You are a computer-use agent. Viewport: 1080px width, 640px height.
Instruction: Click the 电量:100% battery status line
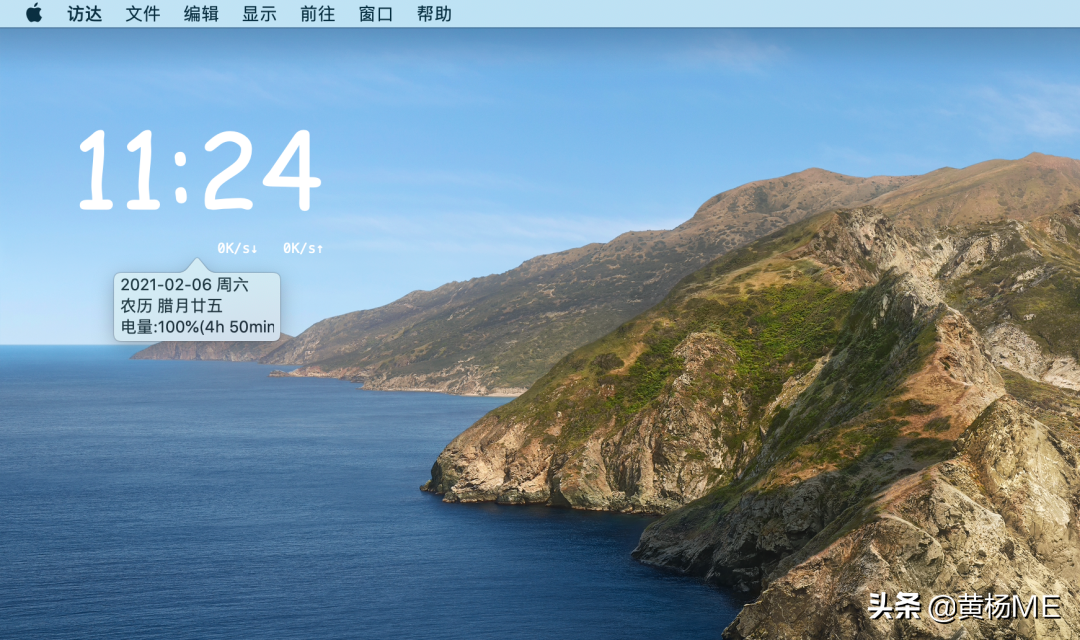[198, 327]
